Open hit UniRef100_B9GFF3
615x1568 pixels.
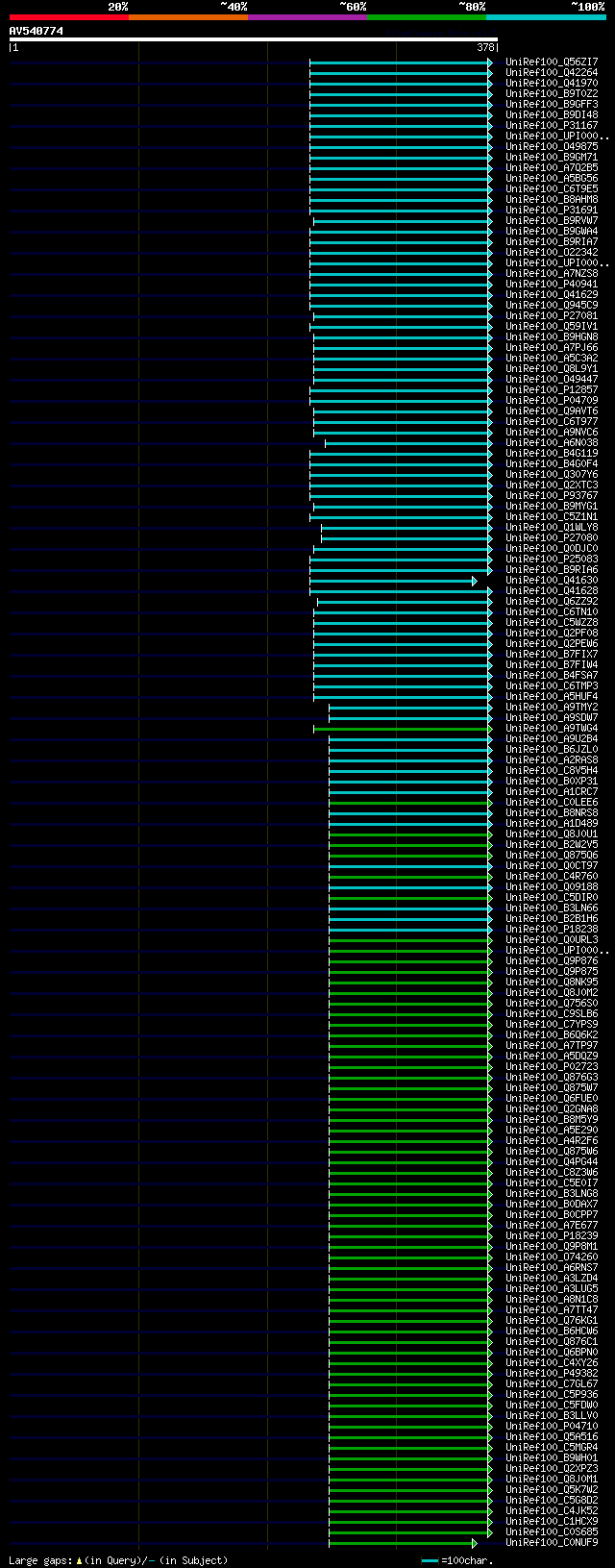[552, 104]
